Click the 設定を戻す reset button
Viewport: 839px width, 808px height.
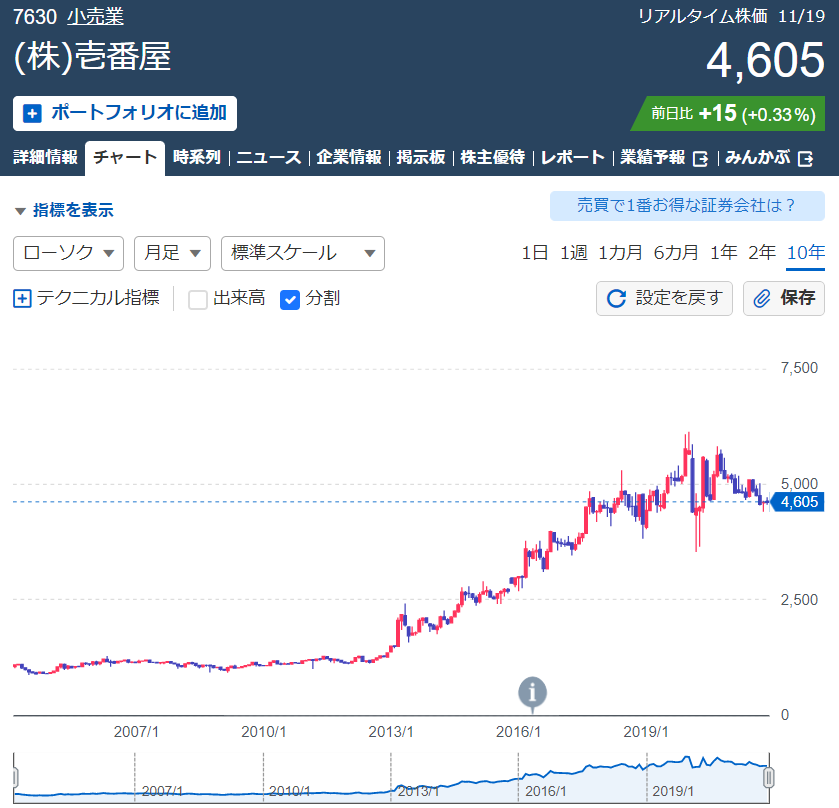coord(665,298)
